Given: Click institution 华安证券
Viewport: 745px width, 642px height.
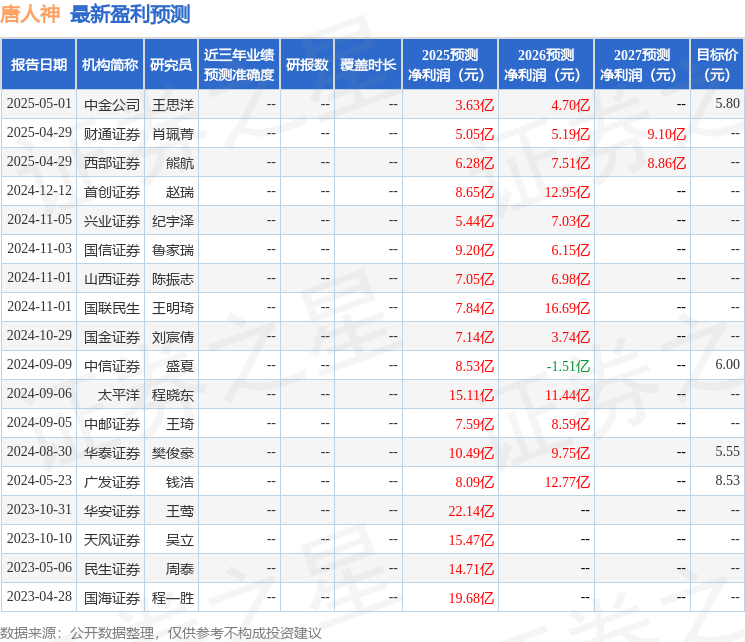Looking at the screenshot, I should (112, 511).
